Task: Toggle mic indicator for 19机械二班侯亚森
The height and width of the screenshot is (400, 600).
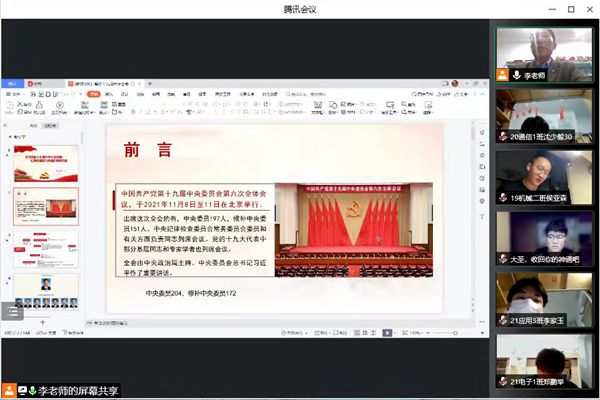Action: pyautogui.click(x=503, y=198)
